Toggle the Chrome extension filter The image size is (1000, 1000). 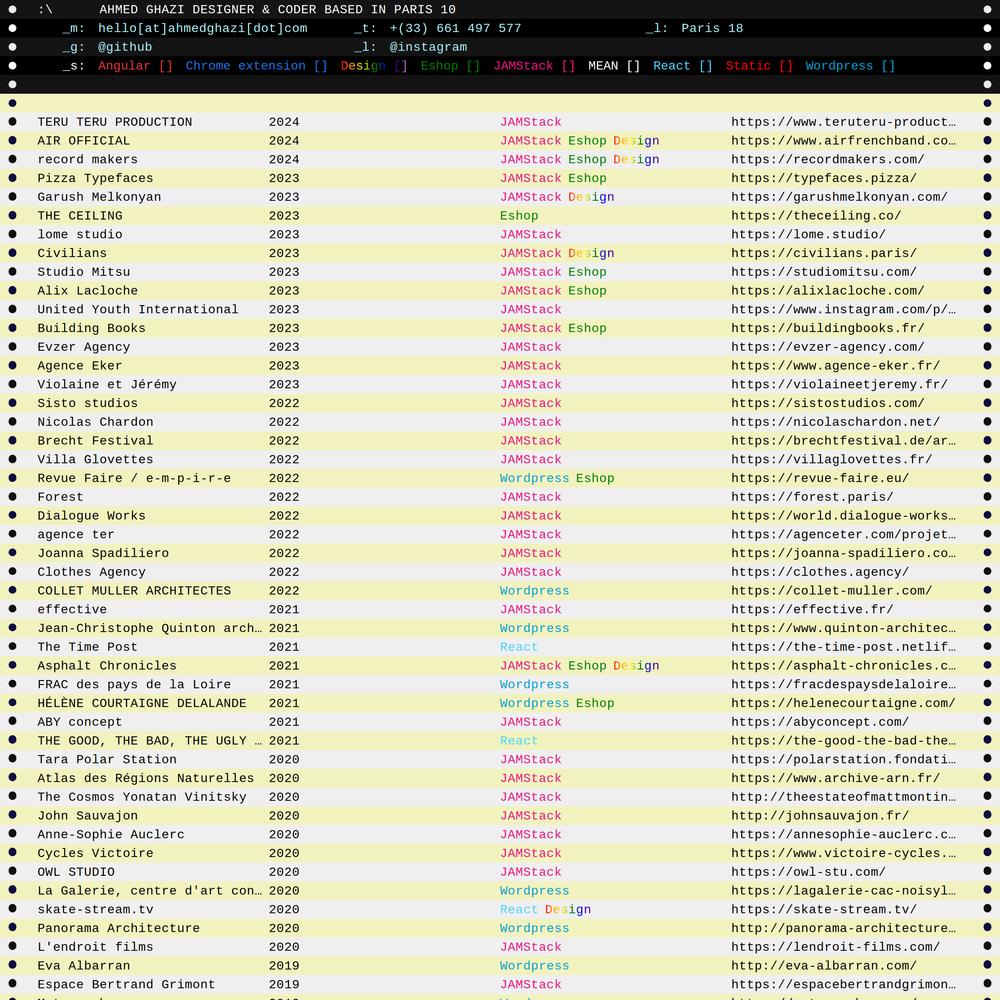point(256,66)
